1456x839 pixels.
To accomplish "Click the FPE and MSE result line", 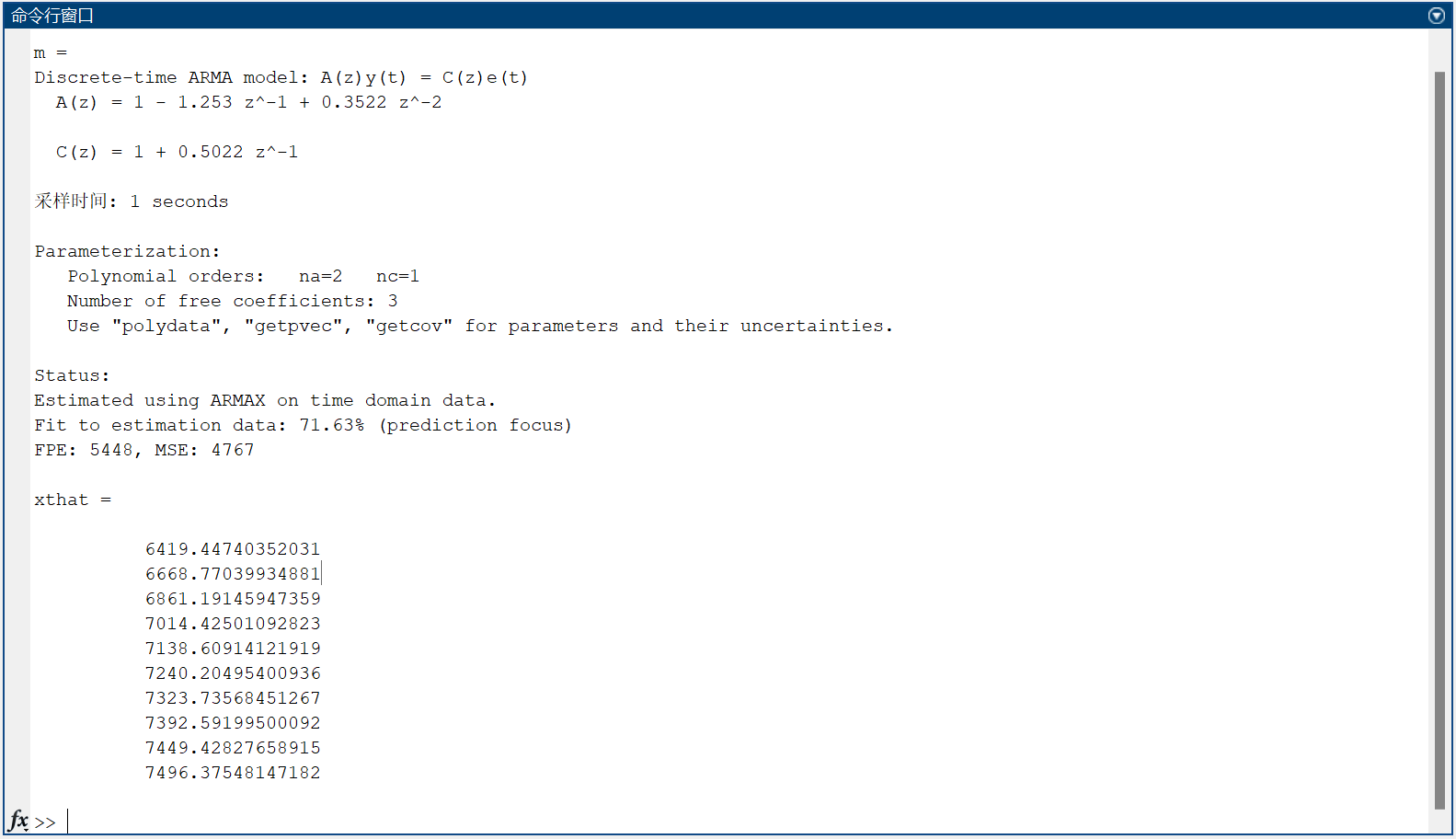I will click(x=144, y=450).
